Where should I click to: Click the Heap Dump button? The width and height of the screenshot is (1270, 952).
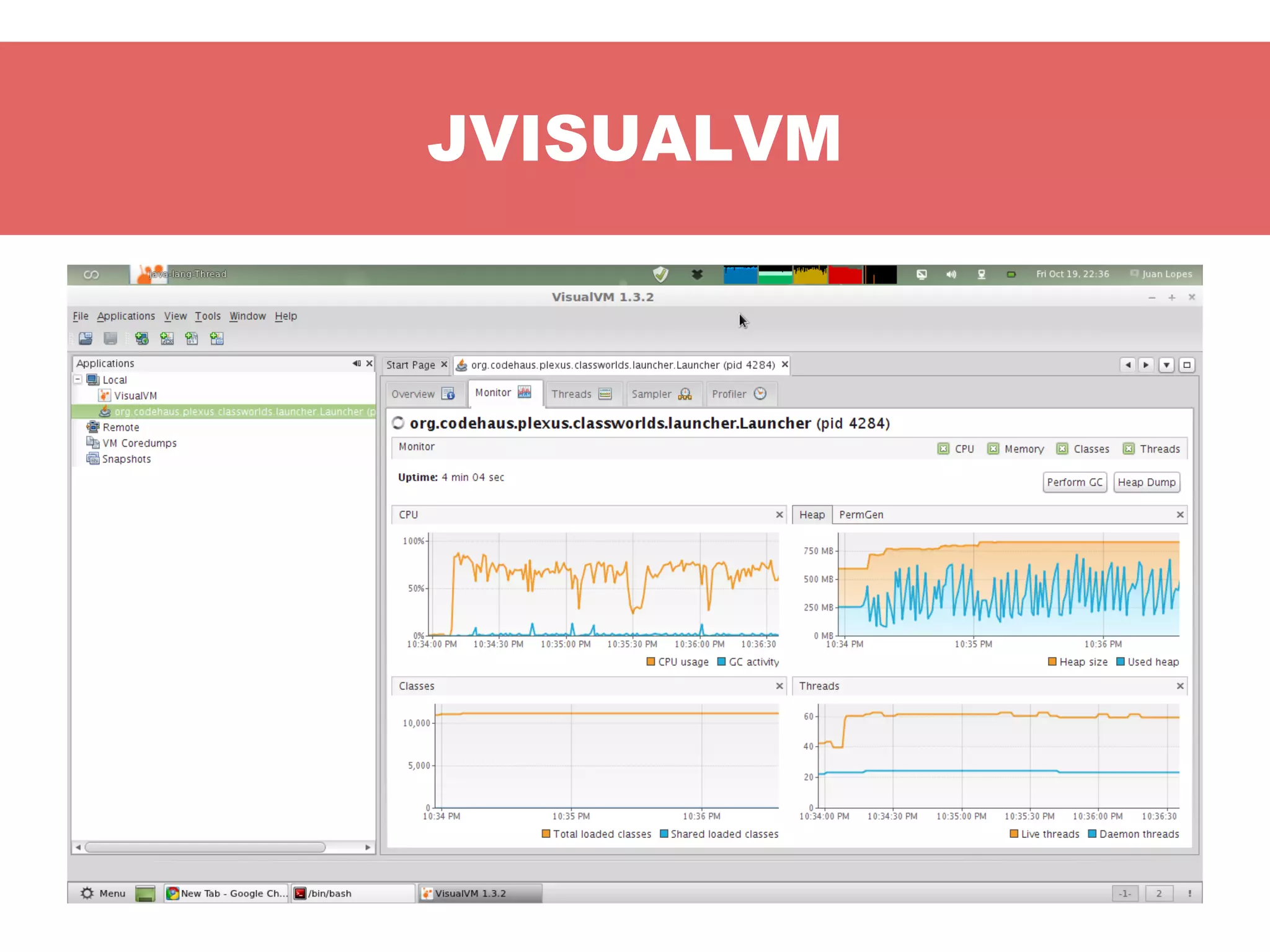point(1147,482)
